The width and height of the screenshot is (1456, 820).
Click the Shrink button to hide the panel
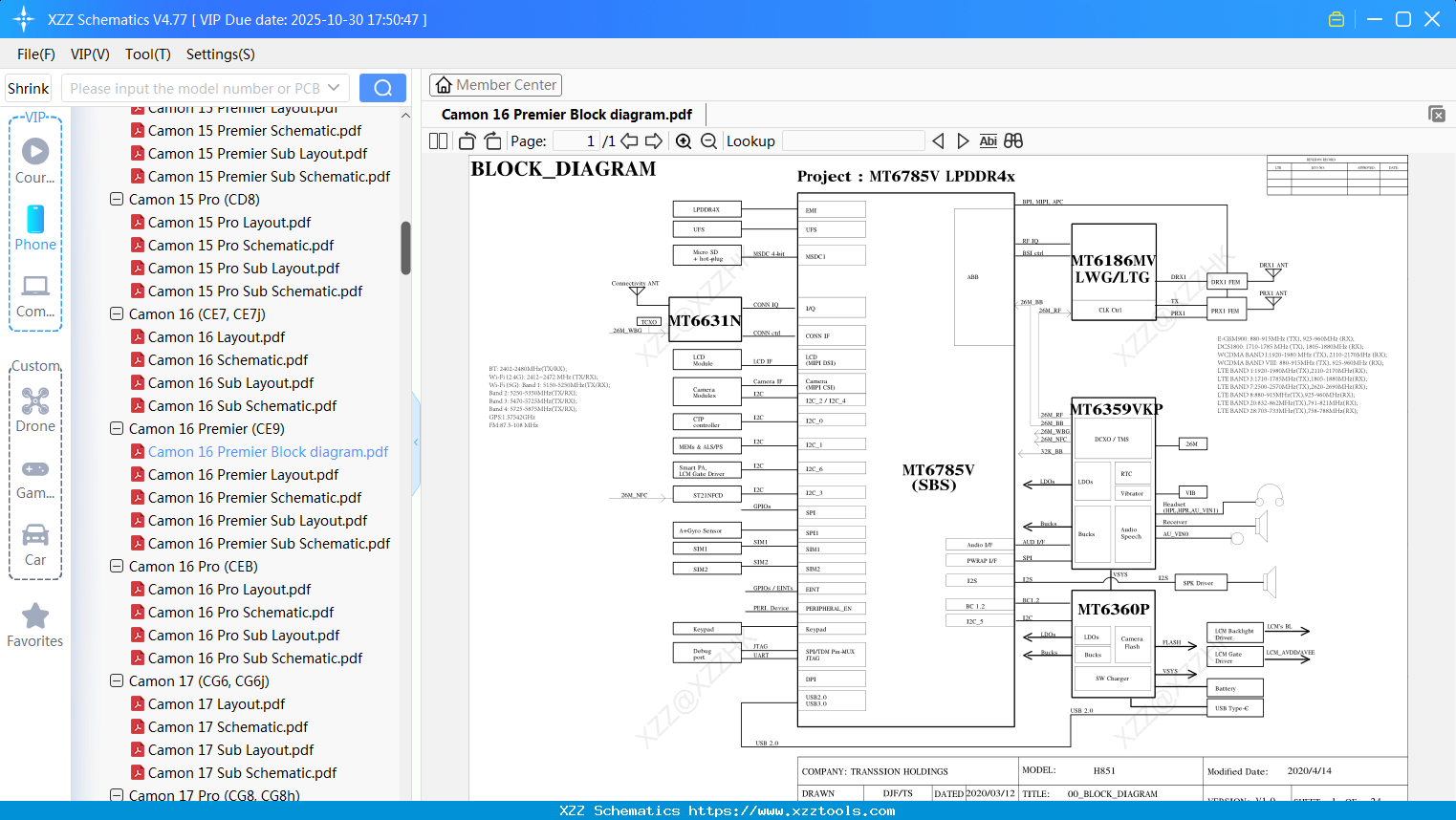28,87
